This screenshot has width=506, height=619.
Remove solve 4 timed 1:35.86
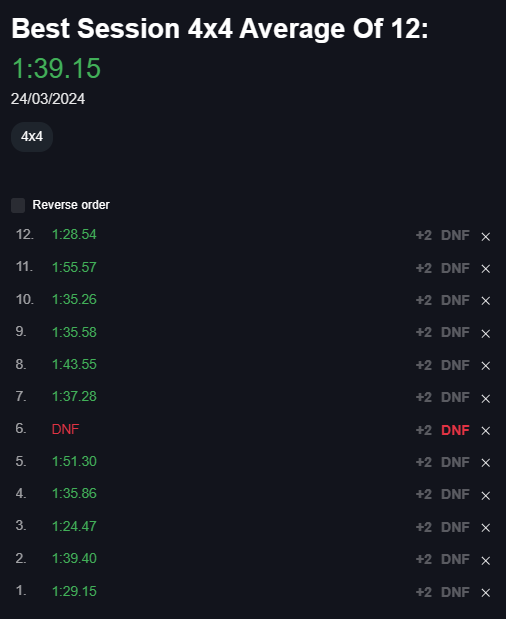coord(485,495)
